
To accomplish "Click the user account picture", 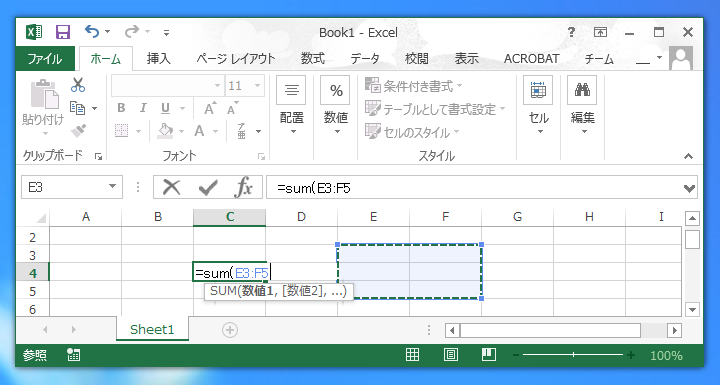I will click(x=681, y=58).
